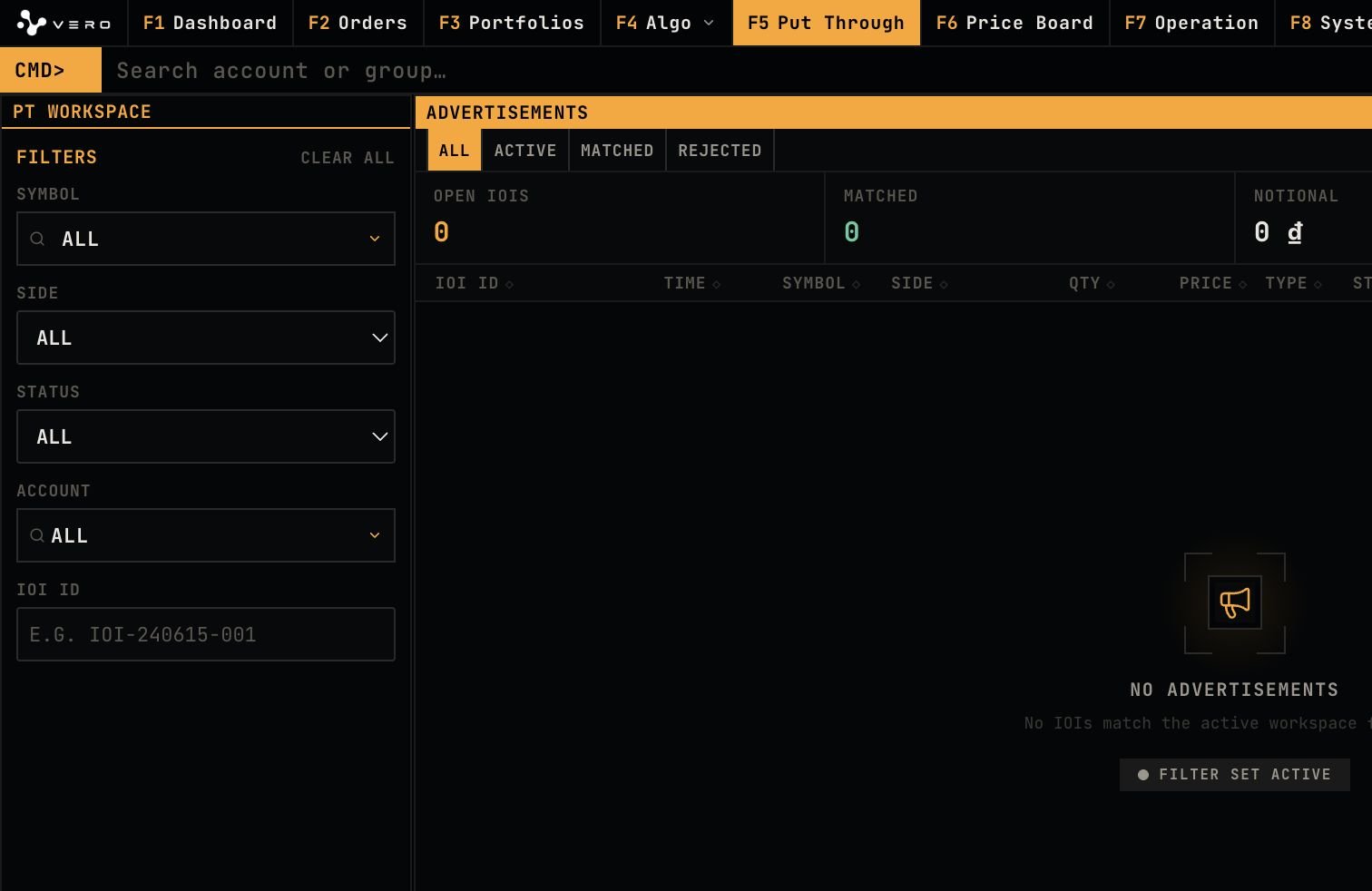Click the OPEN IOIS value 0
The image size is (1372, 891).
(x=441, y=232)
